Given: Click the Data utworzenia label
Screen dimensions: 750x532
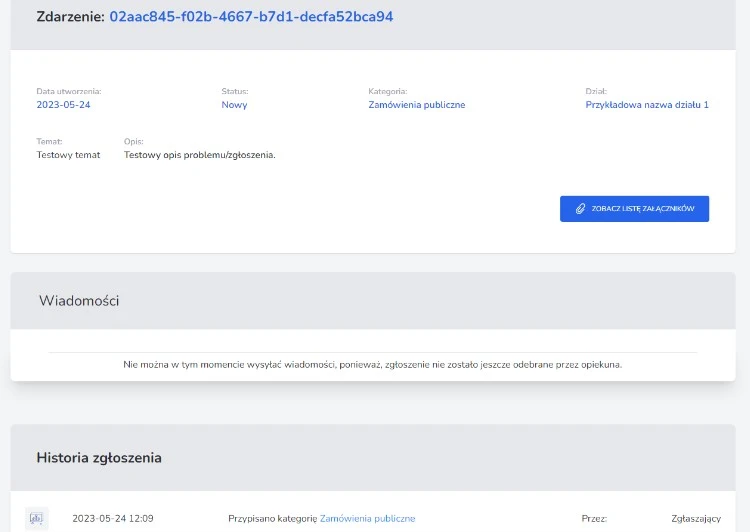Looking at the screenshot, I should coord(69,91).
